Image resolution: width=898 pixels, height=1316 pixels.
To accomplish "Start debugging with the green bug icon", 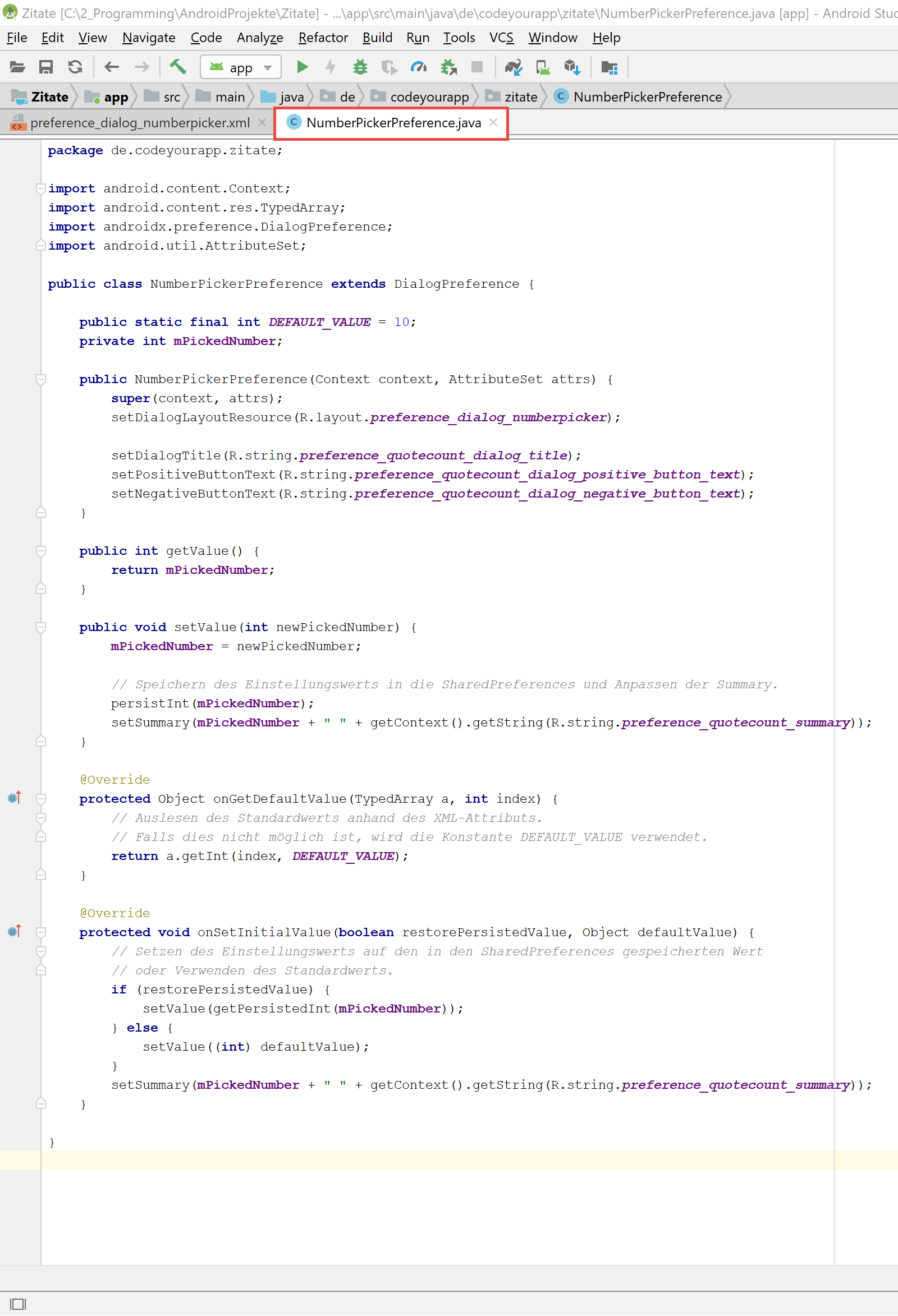I will 360,67.
